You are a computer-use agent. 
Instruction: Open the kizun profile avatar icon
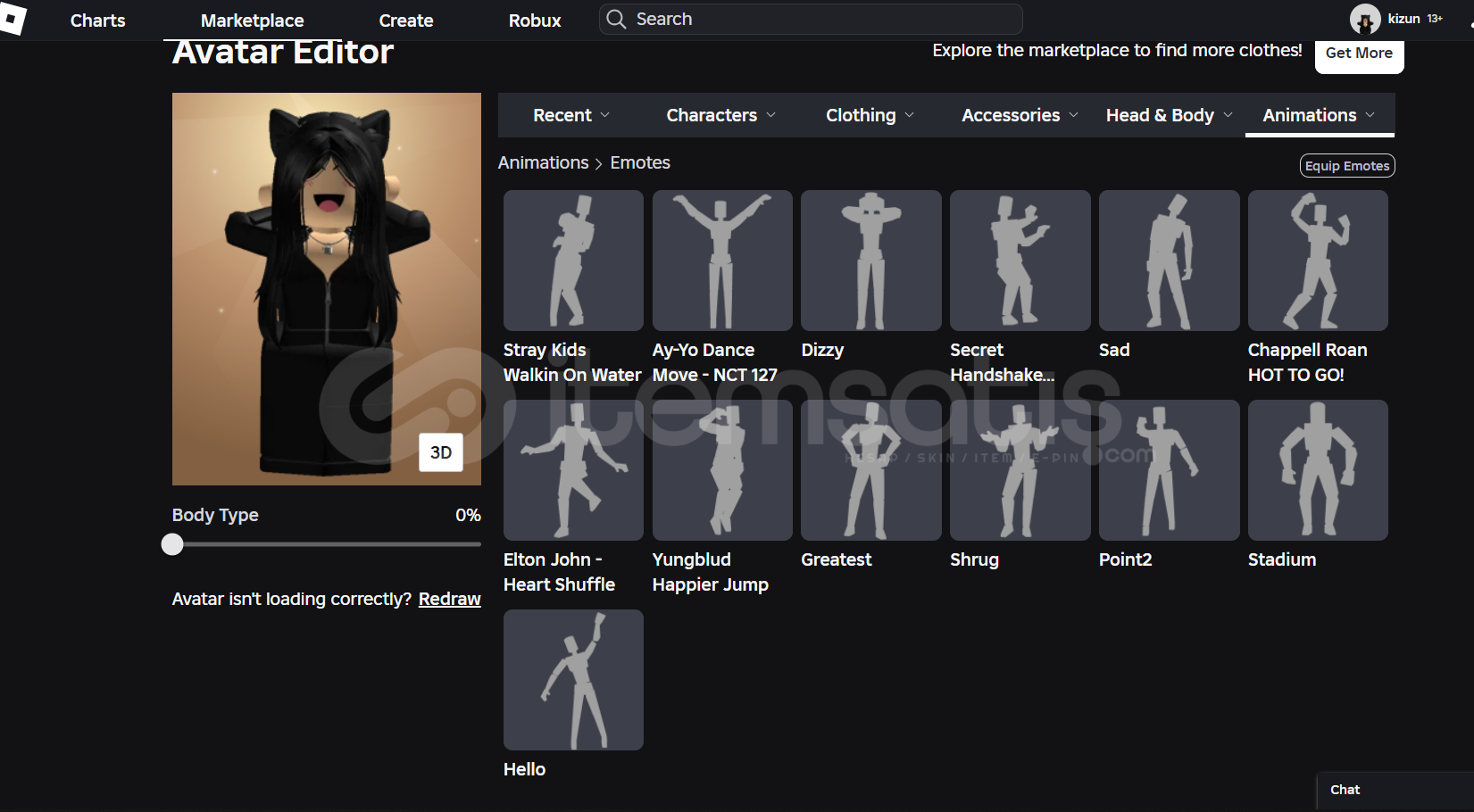(x=1364, y=19)
